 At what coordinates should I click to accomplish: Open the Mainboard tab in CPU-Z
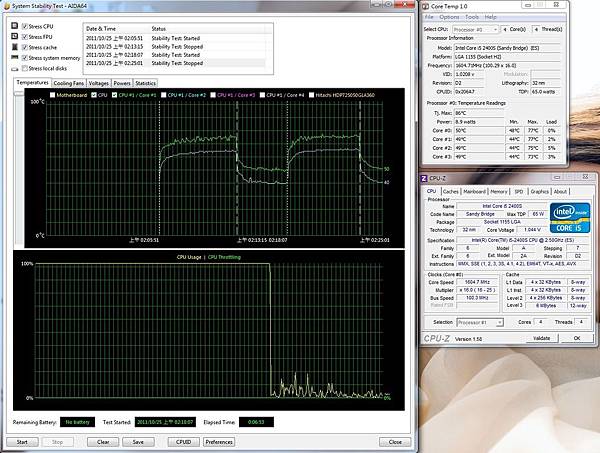474,191
